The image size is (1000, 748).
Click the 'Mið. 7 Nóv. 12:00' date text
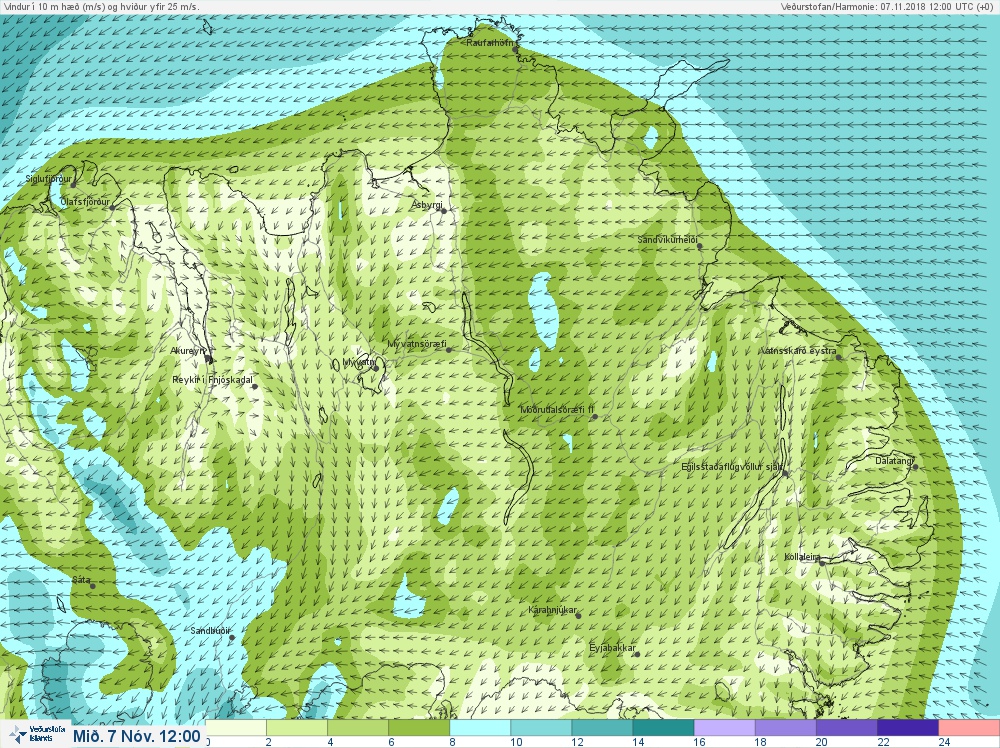tap(136, 737)
